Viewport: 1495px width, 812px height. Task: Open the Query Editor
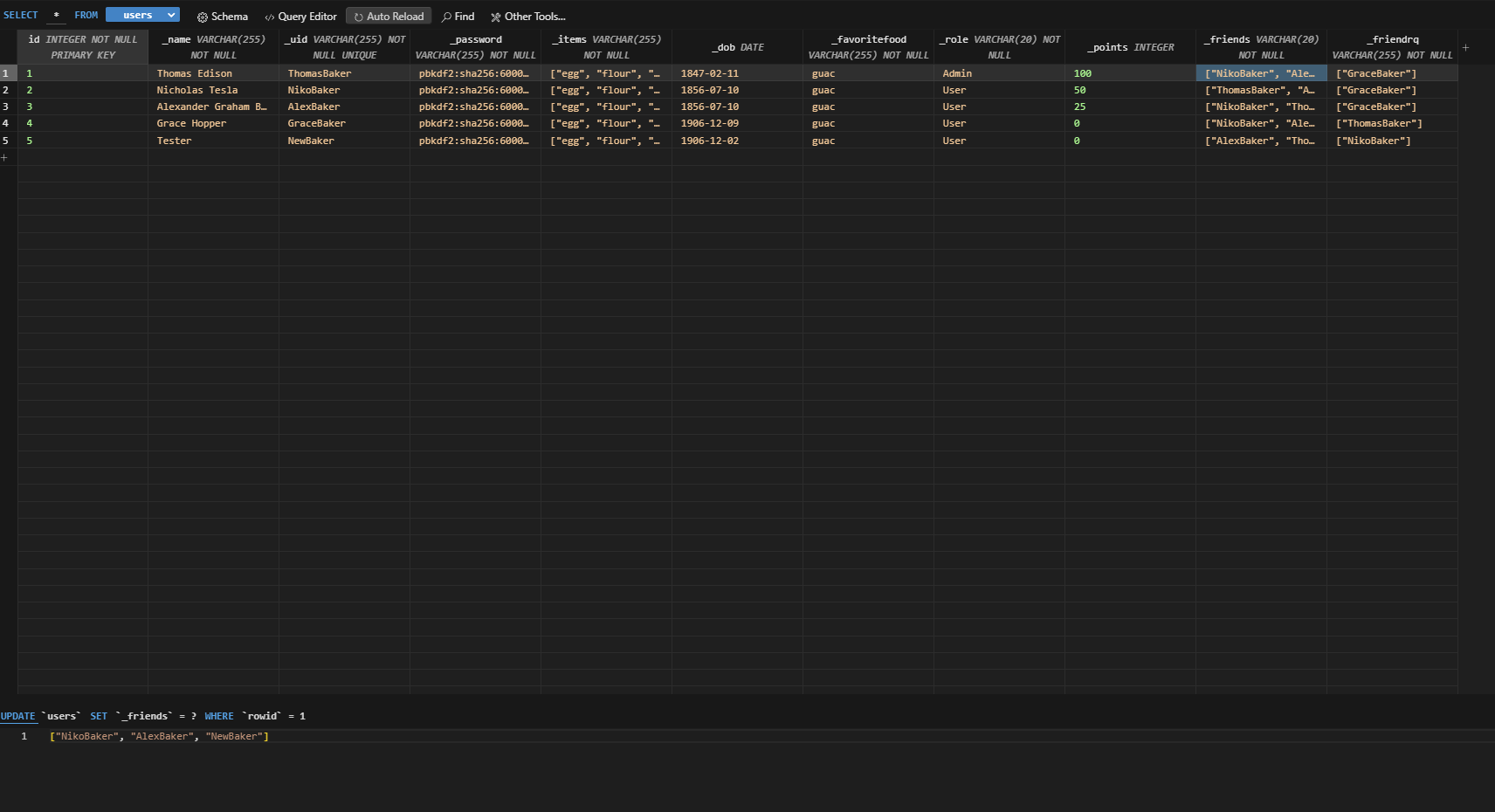pyautogui.click(x=300, y=17)
